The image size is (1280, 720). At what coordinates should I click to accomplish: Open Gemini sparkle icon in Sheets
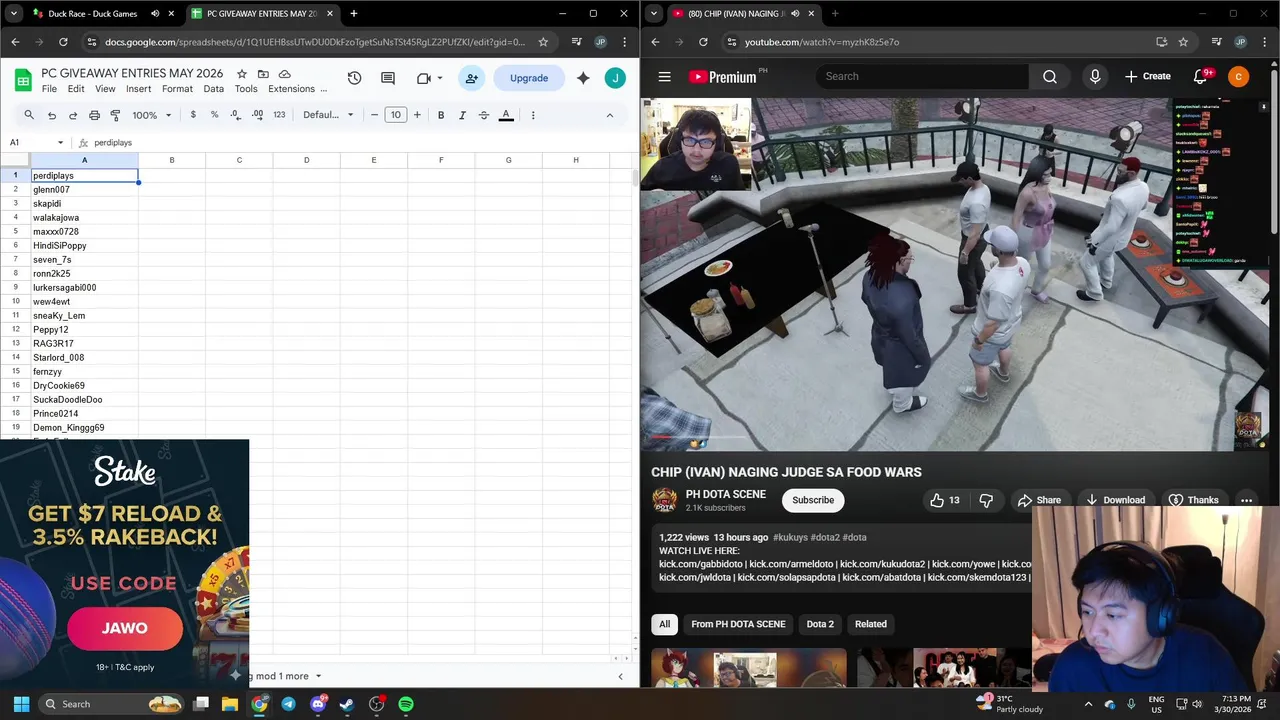coord(583,78)
